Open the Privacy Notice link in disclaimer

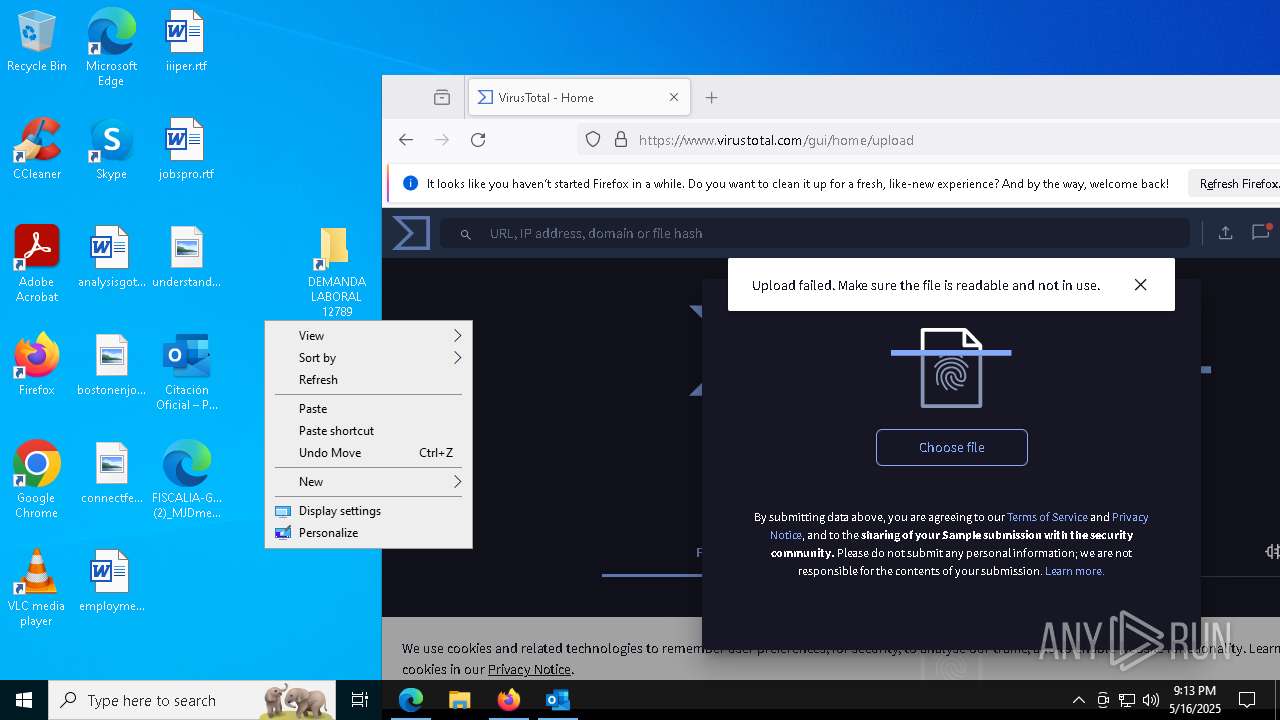pos(959,526)
